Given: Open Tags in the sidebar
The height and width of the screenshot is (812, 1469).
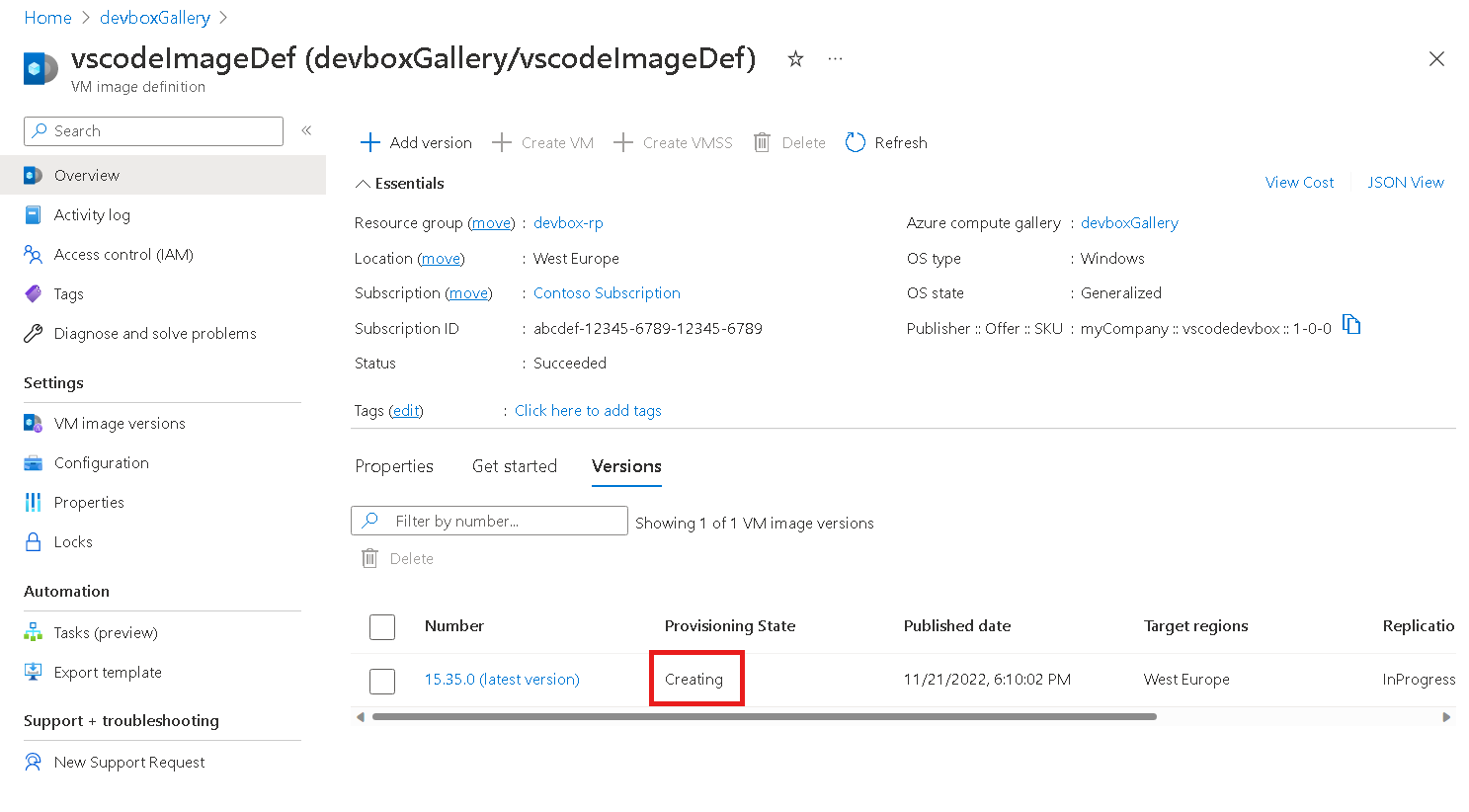Looking at the screenshot, I should [68, 294].
